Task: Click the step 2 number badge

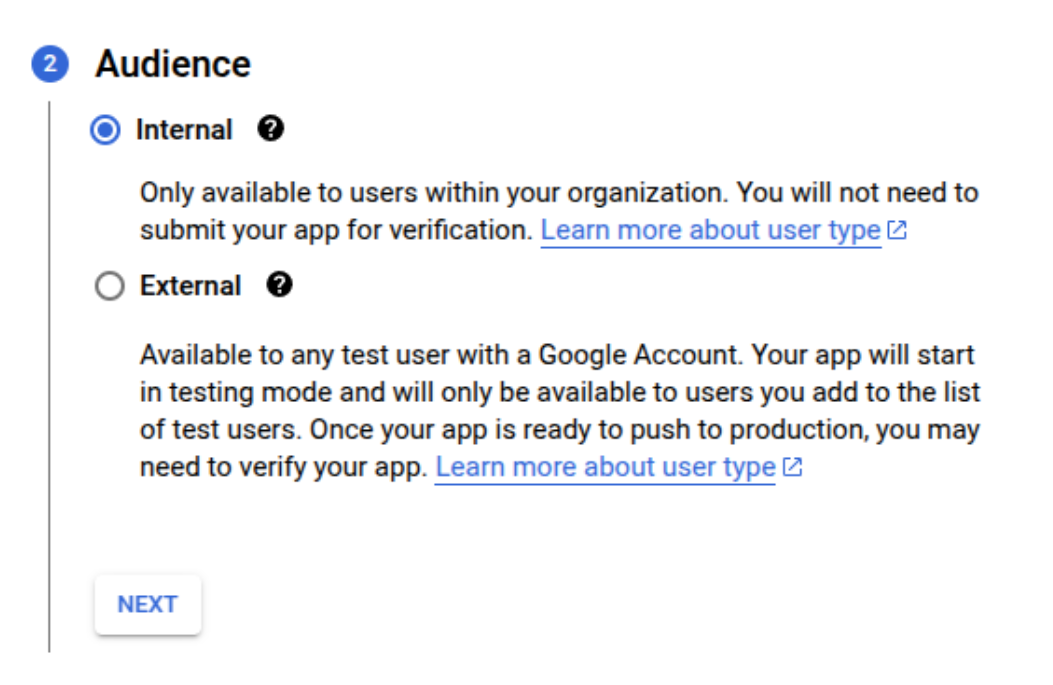Action: point(50,64)
